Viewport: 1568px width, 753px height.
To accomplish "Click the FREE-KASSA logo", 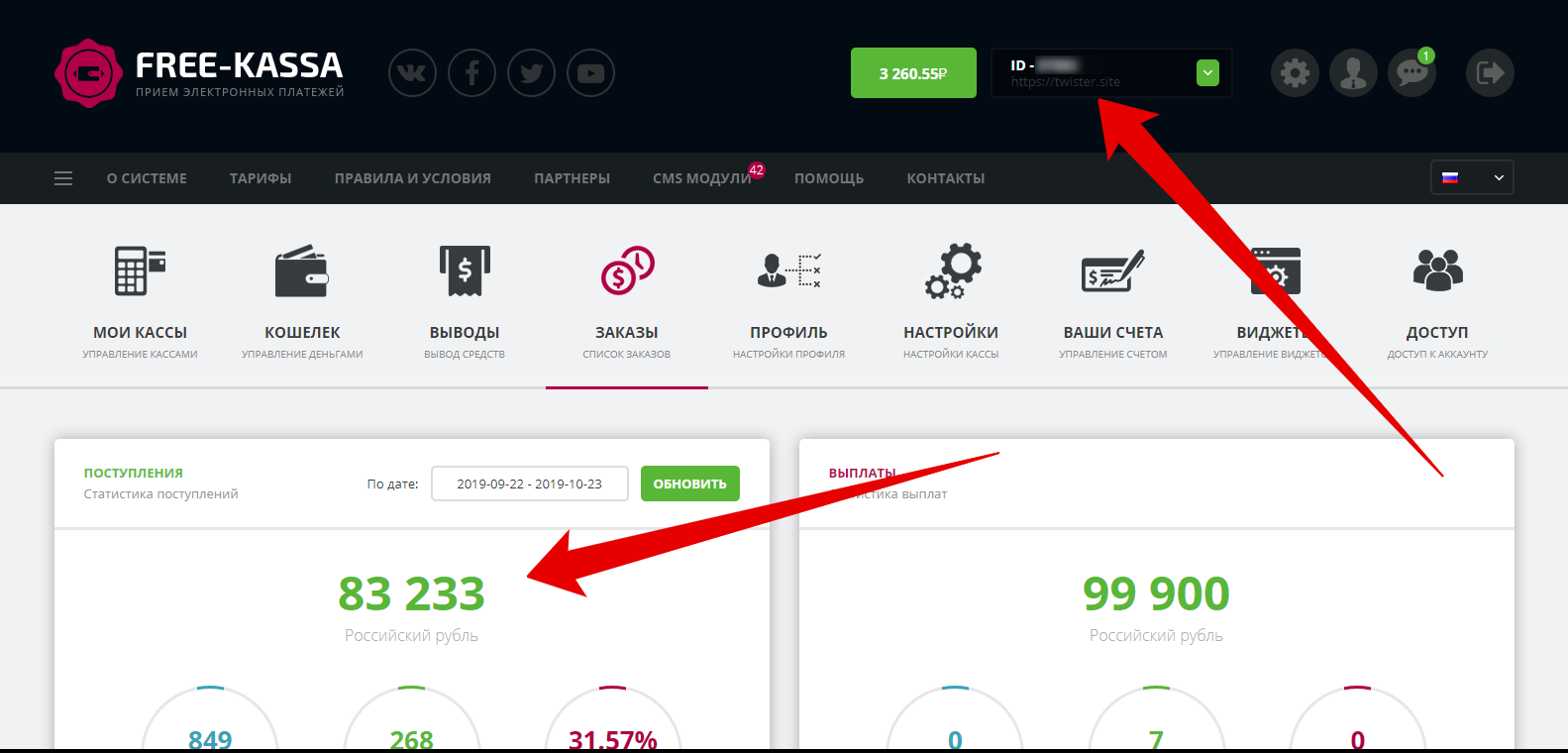I will coord(199,73).
